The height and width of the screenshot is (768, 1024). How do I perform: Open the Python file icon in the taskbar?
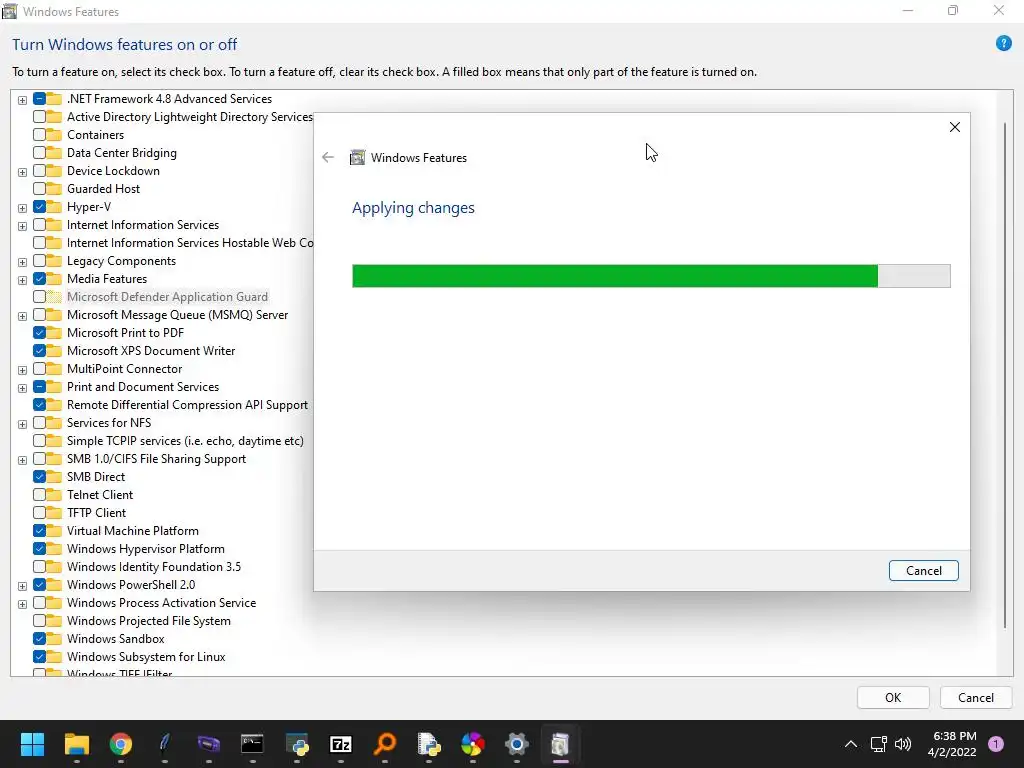[428, 744]
